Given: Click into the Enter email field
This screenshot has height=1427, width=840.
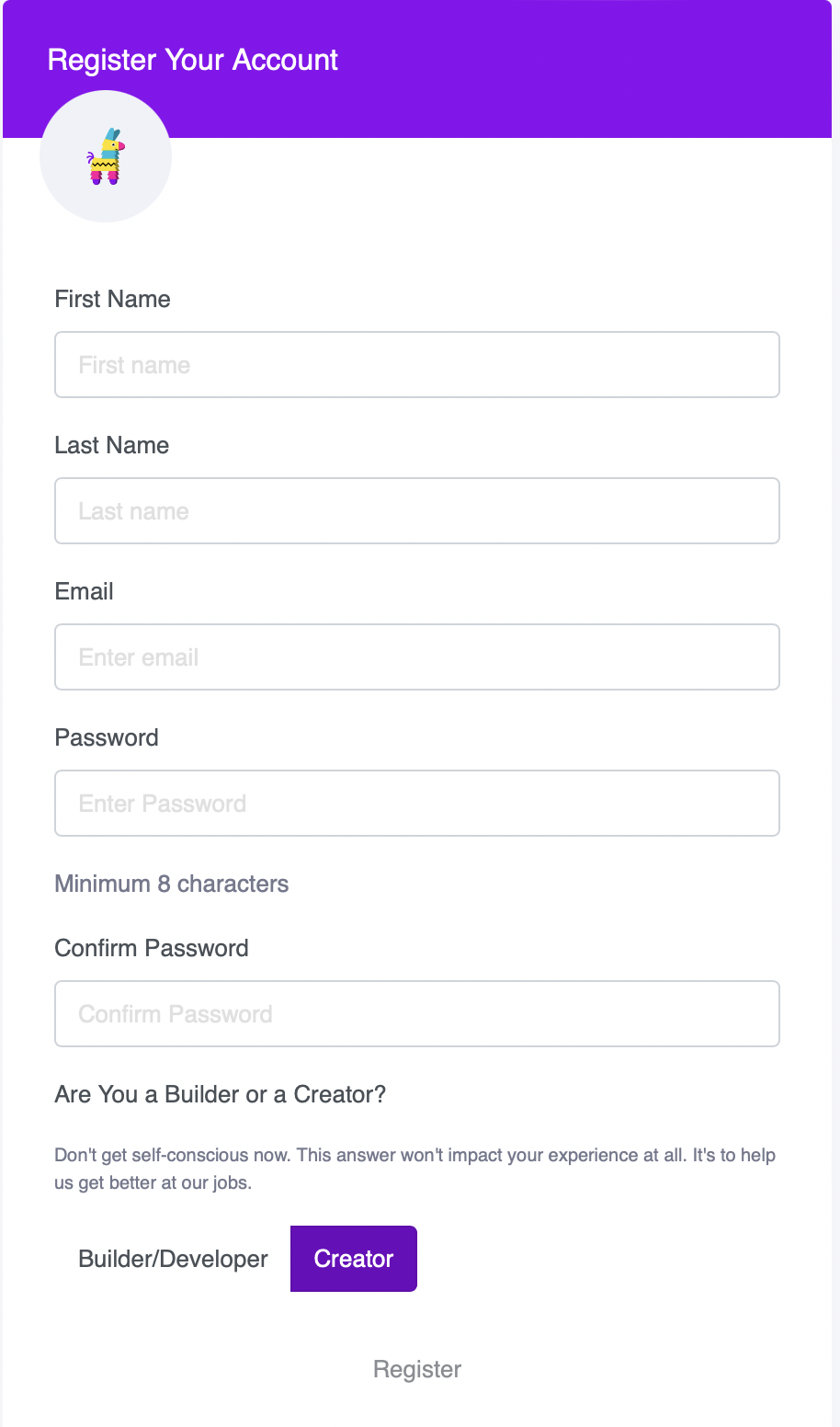Looking at the screenshot, I should click(417, 657).
